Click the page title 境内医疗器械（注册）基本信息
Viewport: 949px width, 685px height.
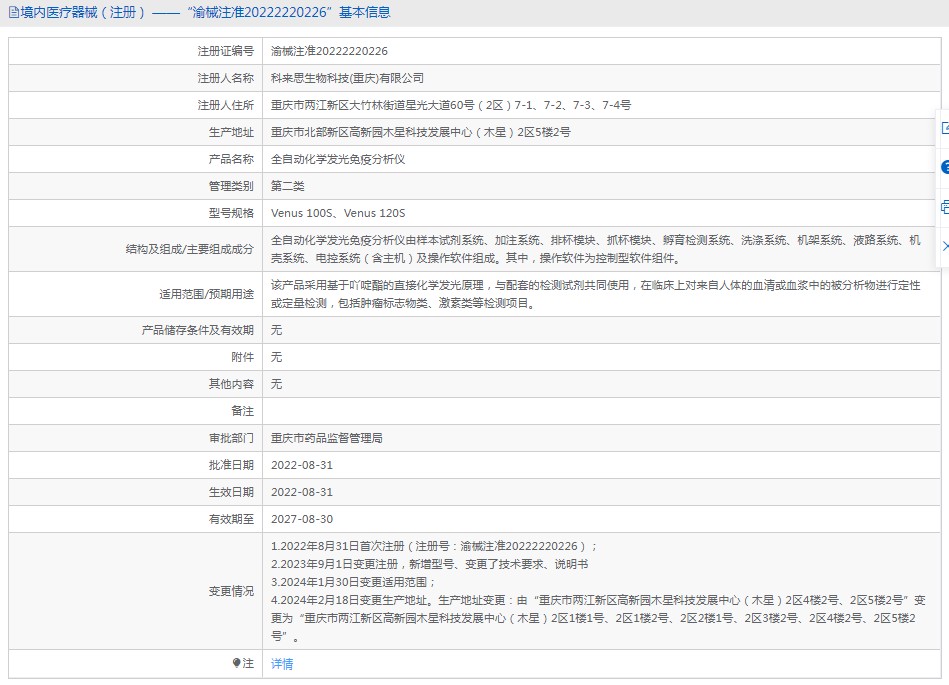point(205,13)
